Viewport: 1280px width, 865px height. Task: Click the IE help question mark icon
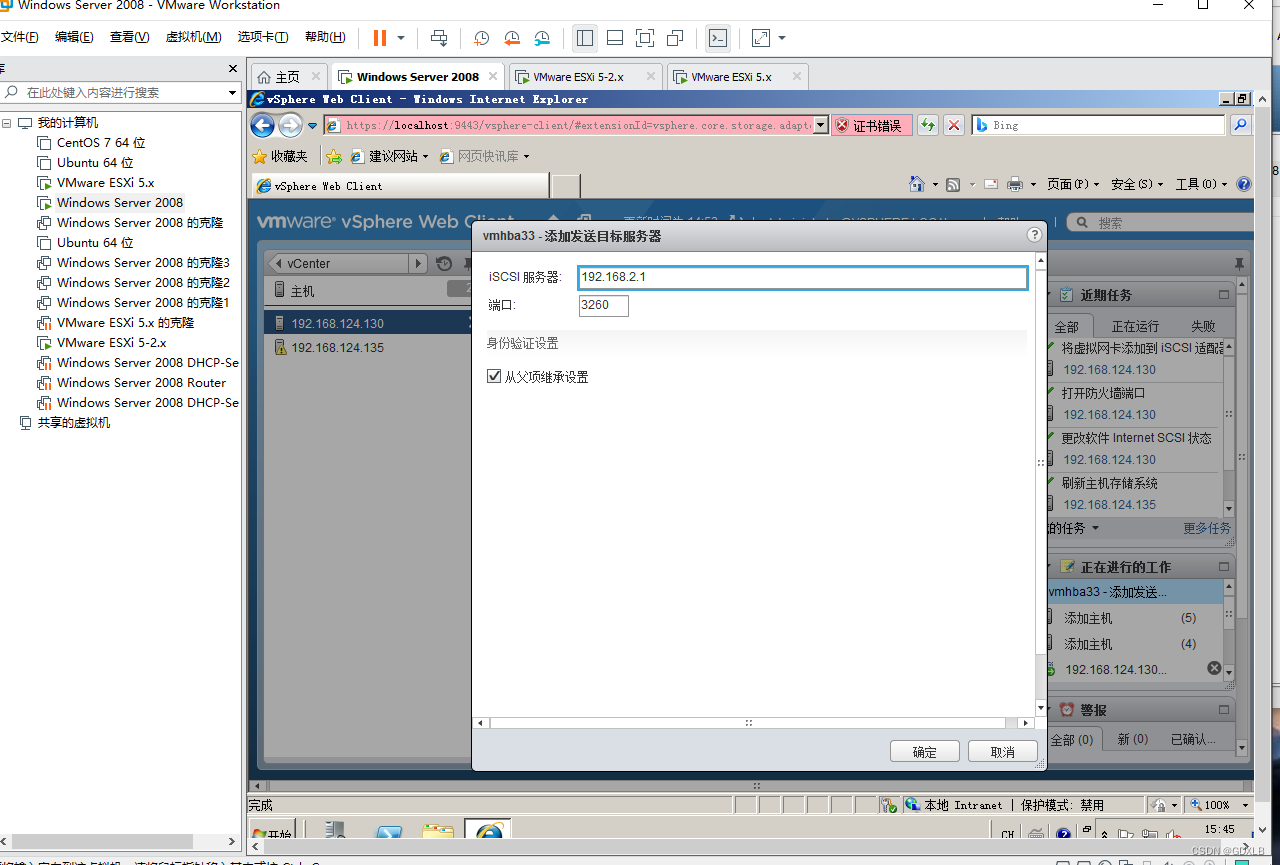point(1243,184)
